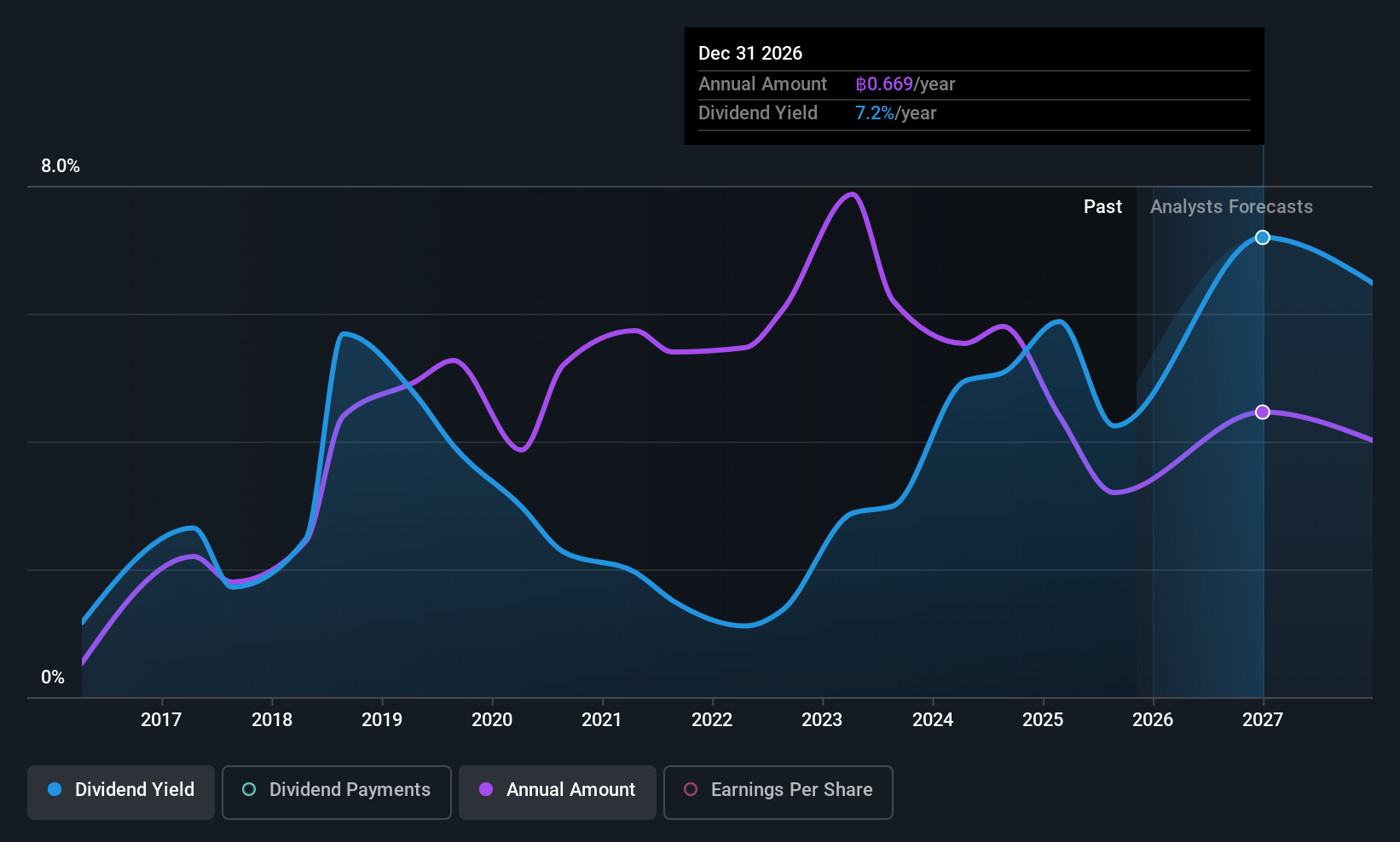
Task: Click the 7.2% Dividend Yield value in tooltip
Action: [x=875, y=112]
